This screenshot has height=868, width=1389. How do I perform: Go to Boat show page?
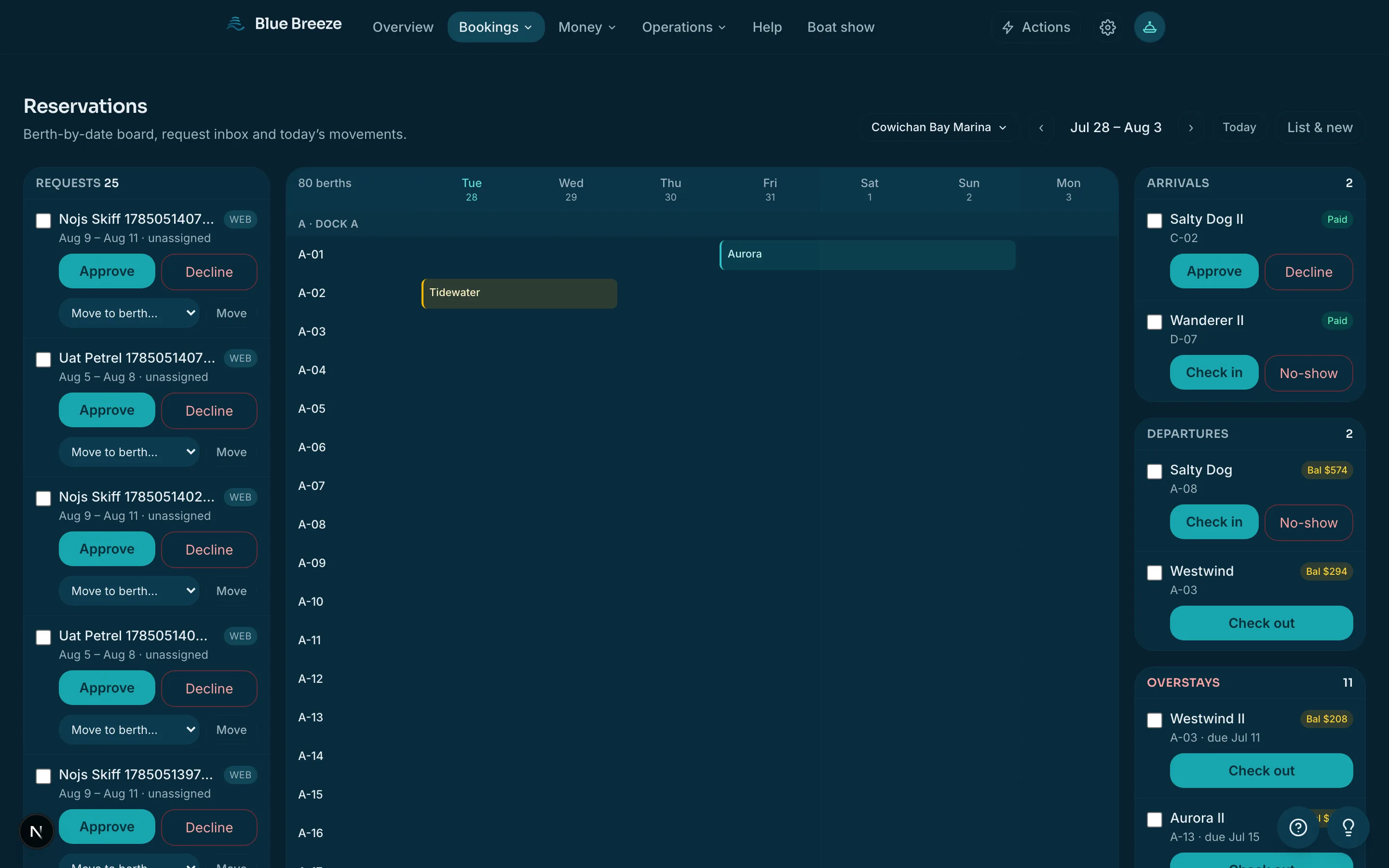click(x=840, y=27)
